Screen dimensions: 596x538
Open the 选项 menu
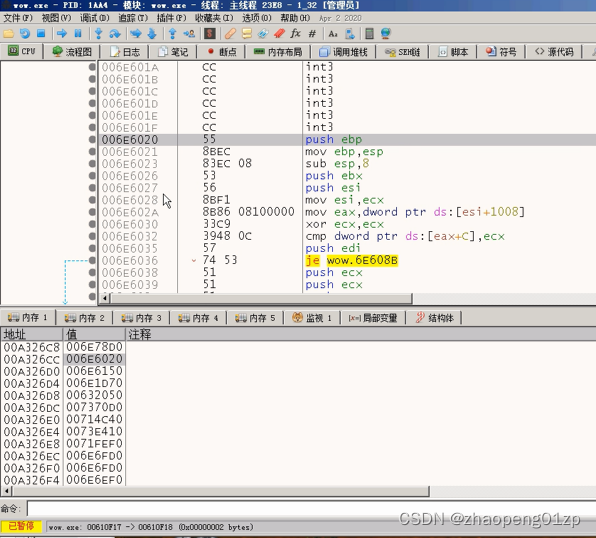257,18
